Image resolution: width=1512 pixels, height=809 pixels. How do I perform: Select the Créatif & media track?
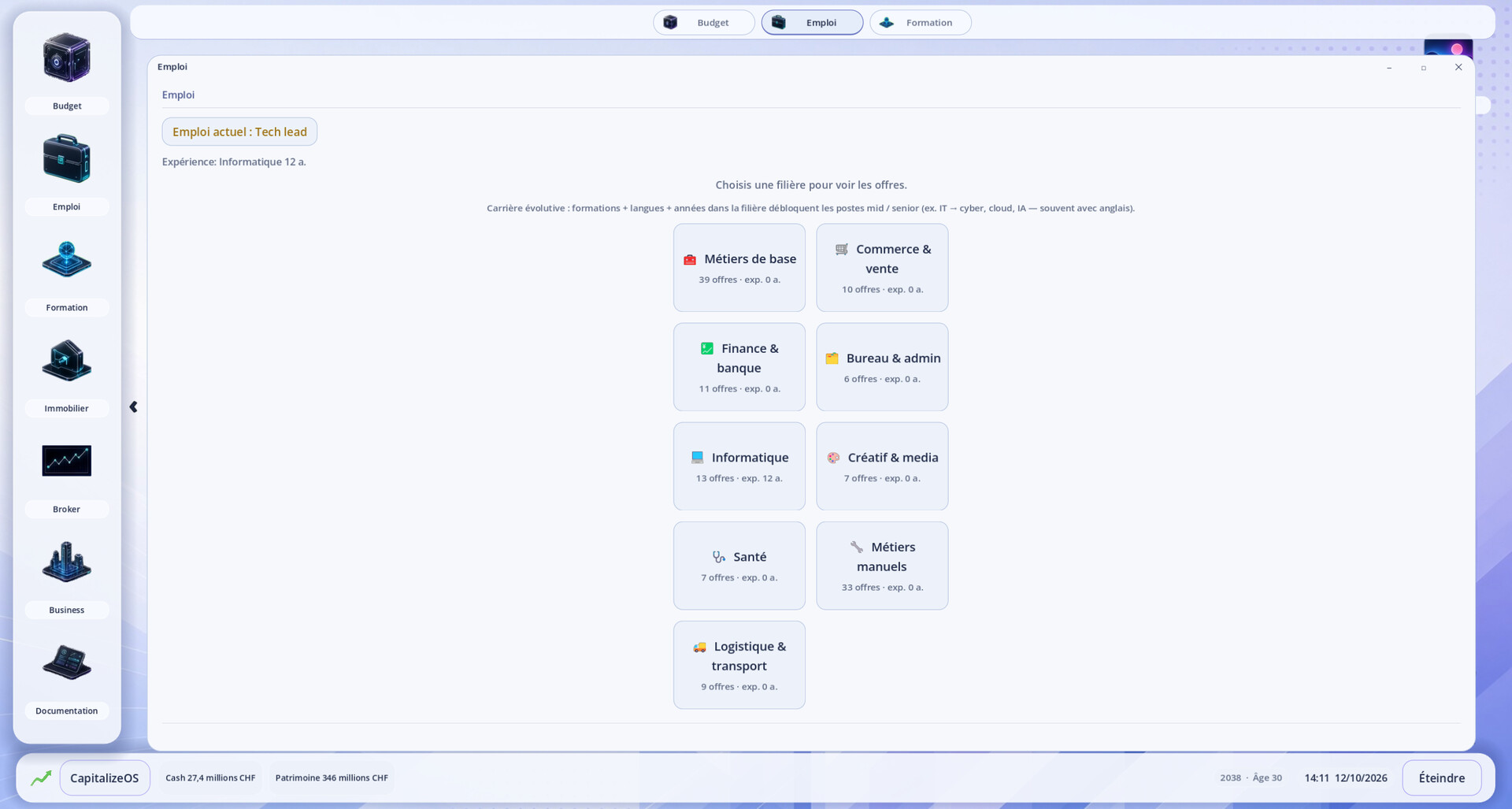882,466
